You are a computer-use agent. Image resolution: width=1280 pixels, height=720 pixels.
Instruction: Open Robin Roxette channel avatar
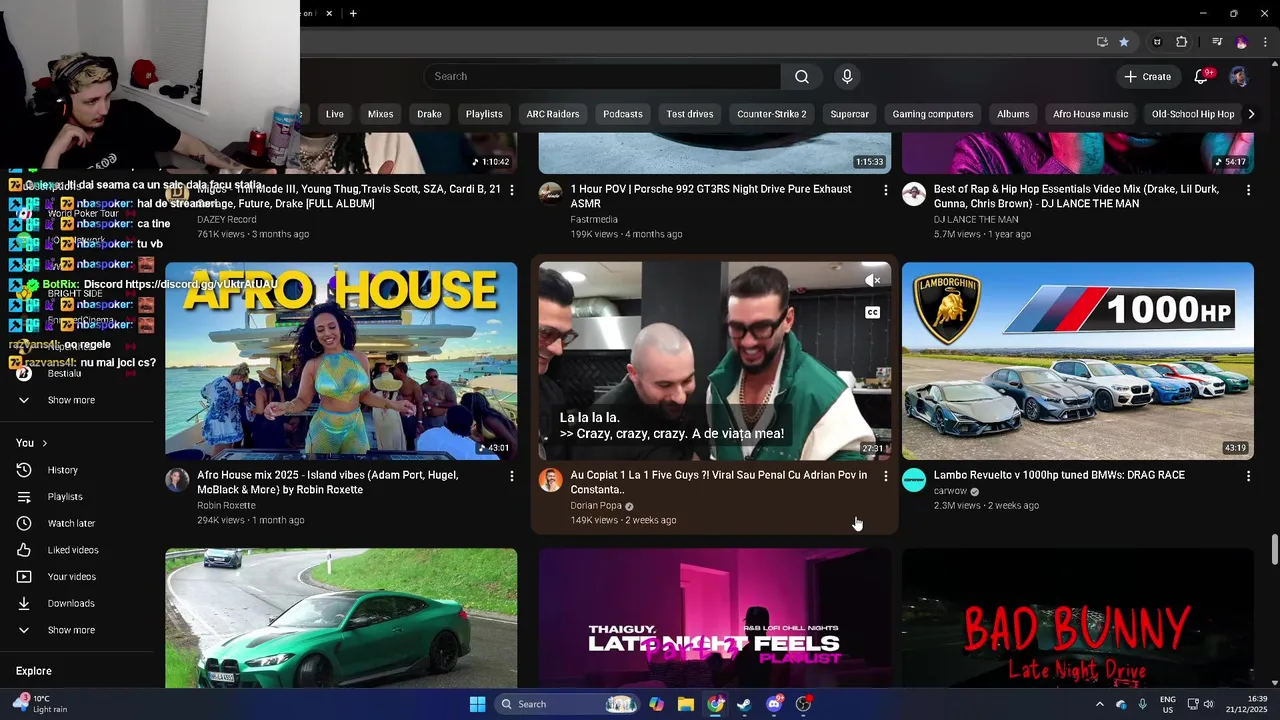point(177,480)
